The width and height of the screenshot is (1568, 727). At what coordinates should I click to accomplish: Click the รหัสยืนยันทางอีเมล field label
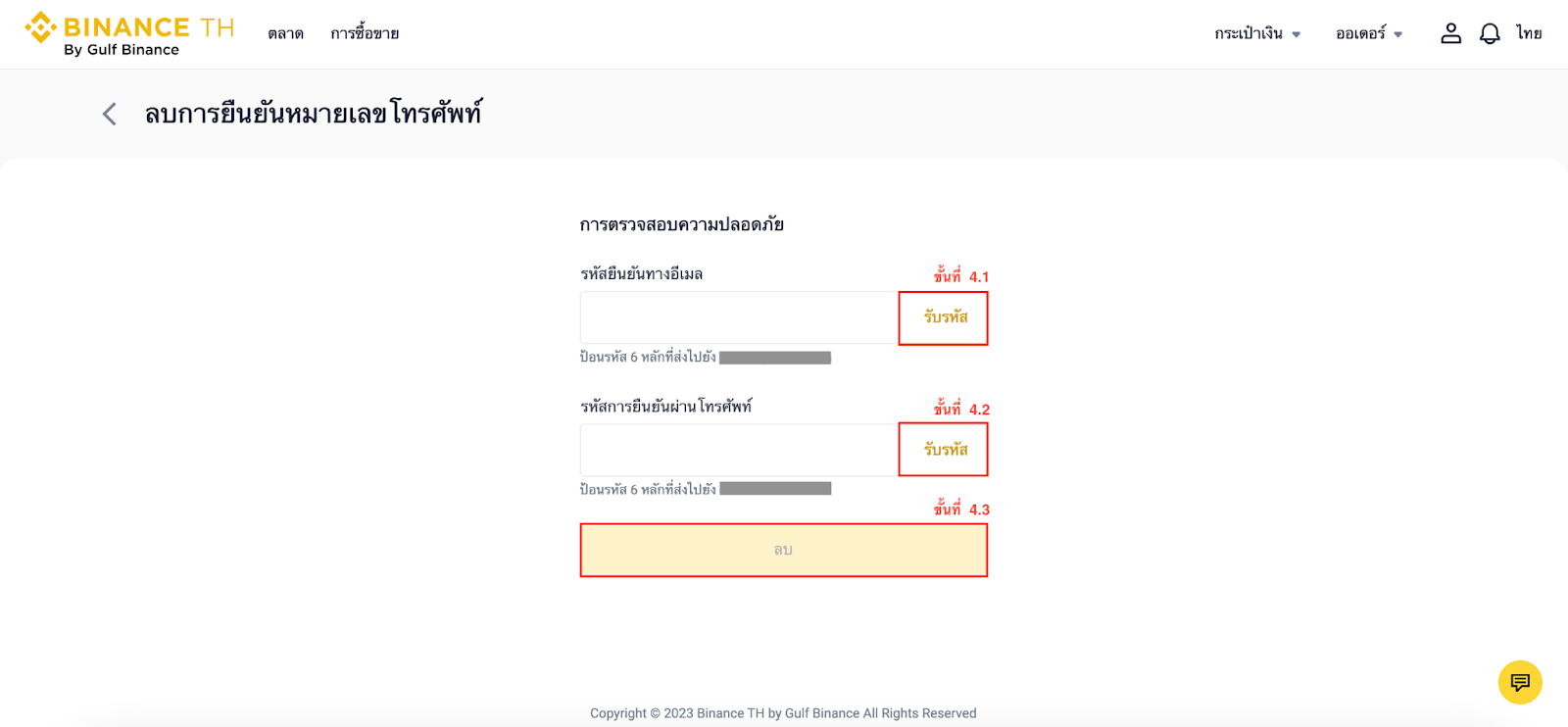[x=641, y=274]
